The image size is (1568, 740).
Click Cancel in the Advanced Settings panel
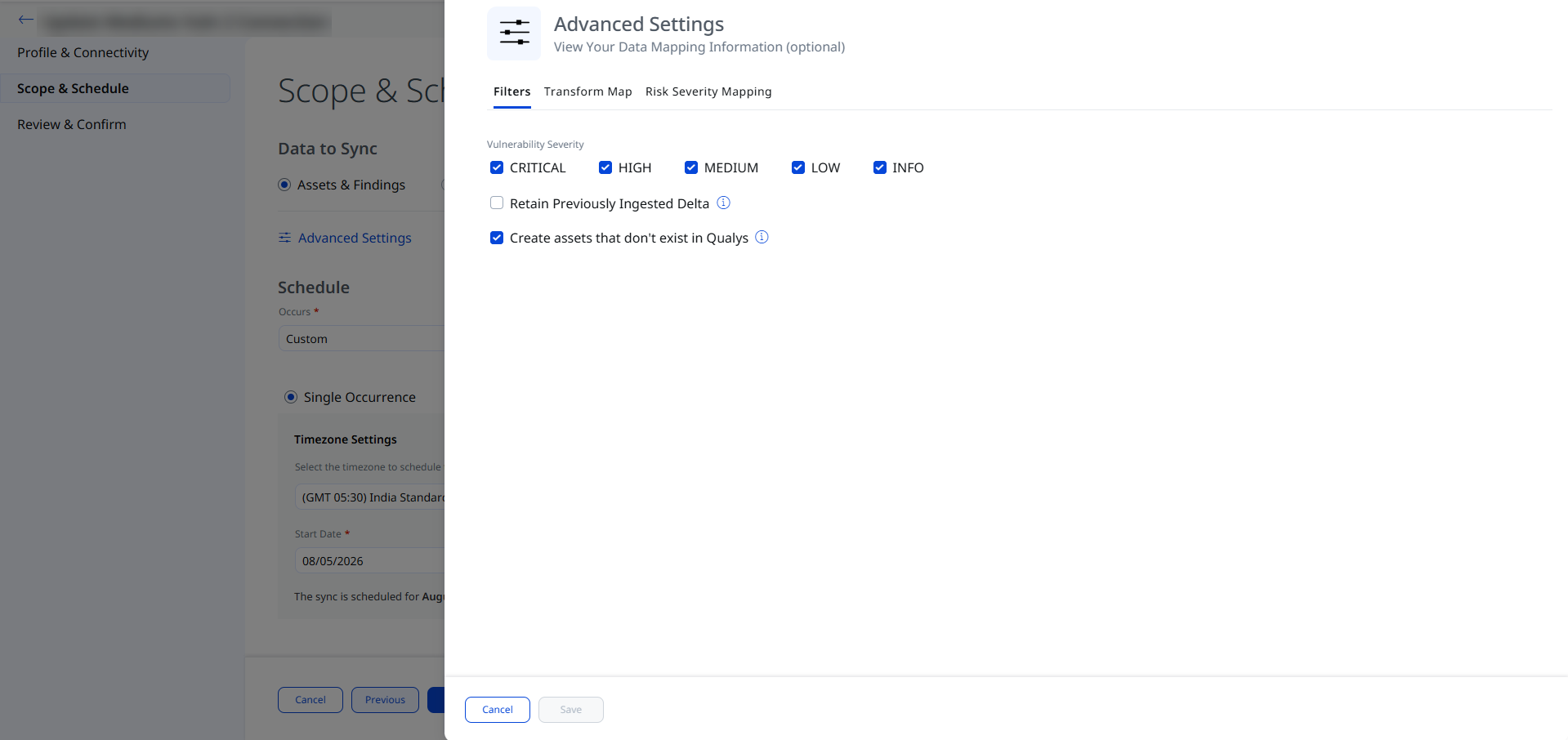(498, 710)
